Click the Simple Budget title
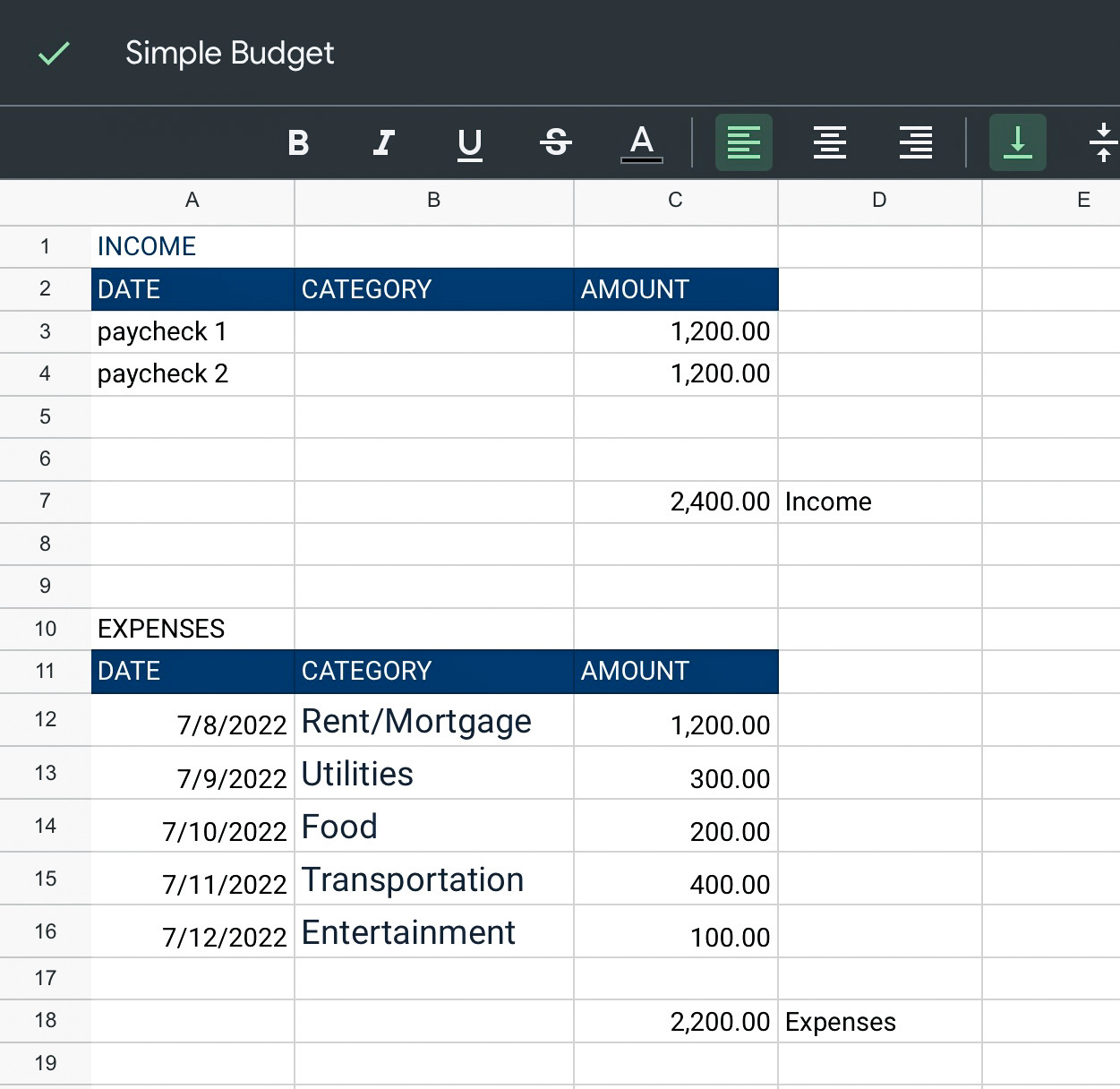This screenshot has width=1120, height=1089. coord(229,53)
